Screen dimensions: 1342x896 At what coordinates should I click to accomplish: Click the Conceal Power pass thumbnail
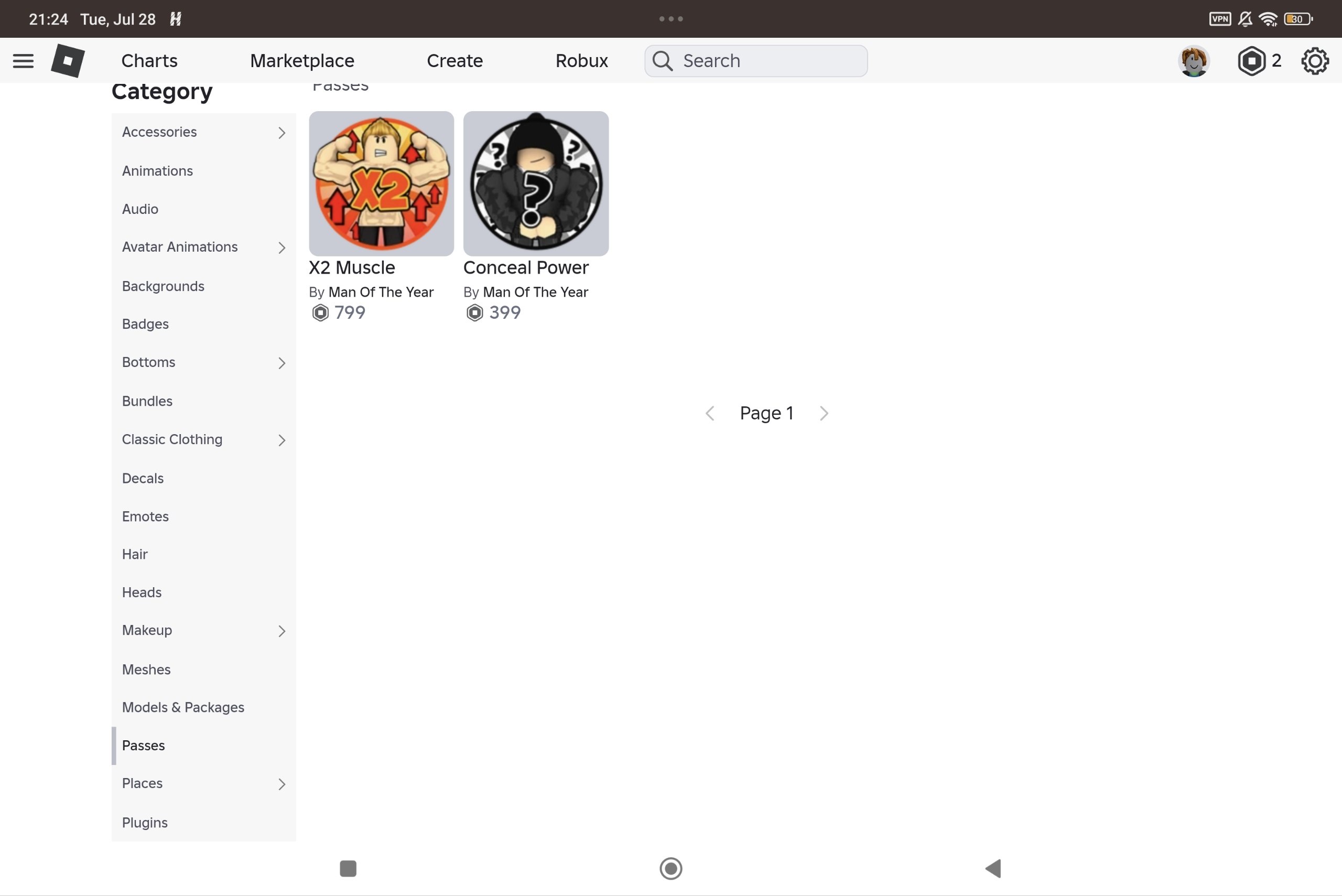coord(536,183)
